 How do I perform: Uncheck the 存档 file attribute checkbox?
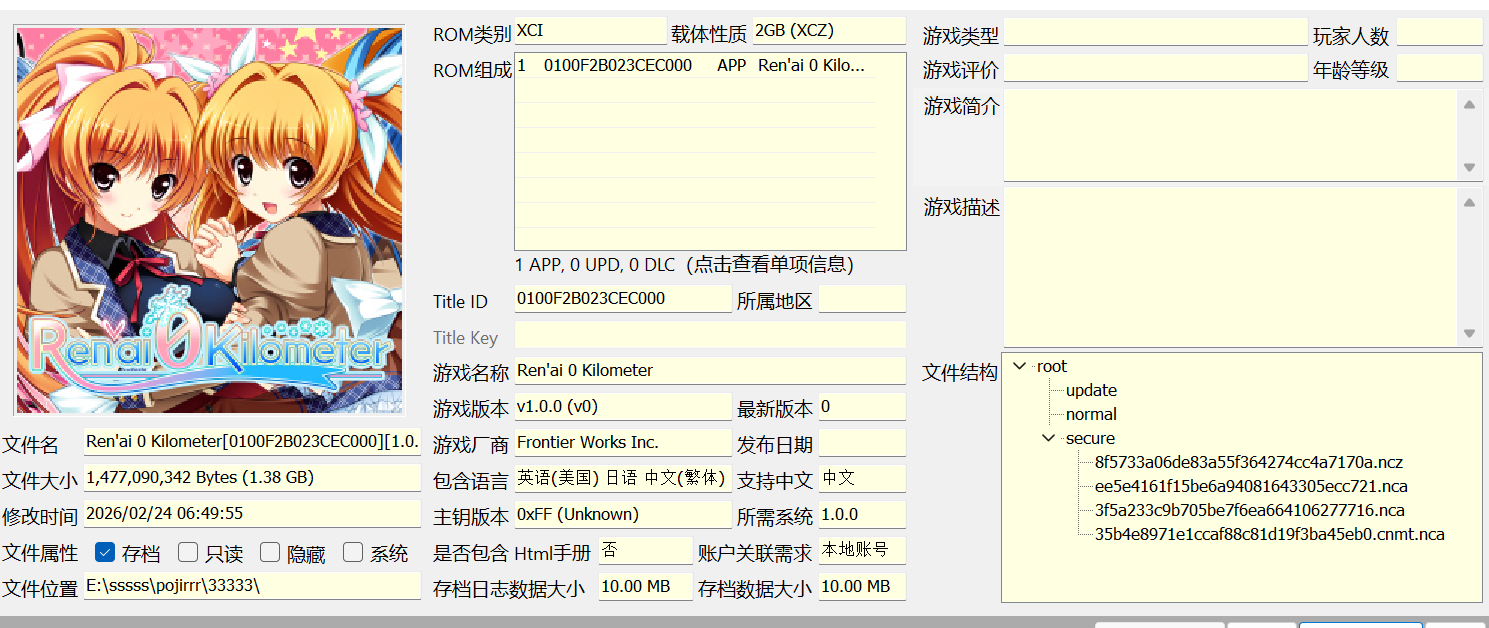[x=104, y=552]
